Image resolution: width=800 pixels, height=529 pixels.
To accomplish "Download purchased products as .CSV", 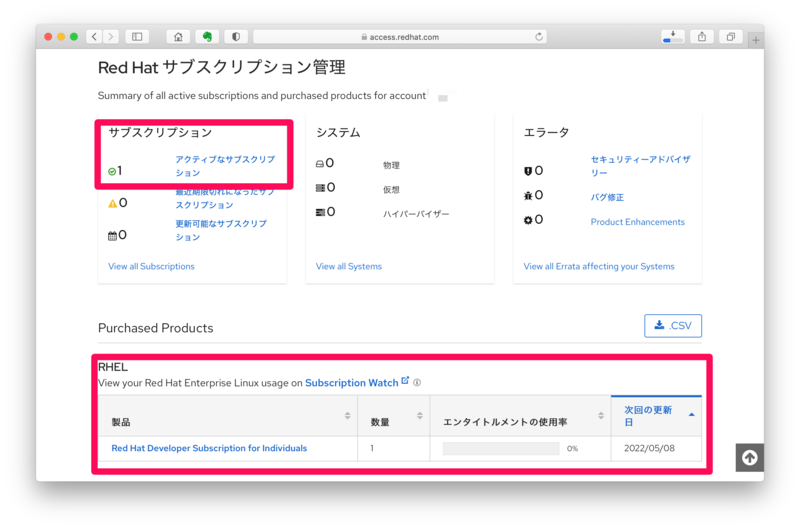I will [672, 325].
